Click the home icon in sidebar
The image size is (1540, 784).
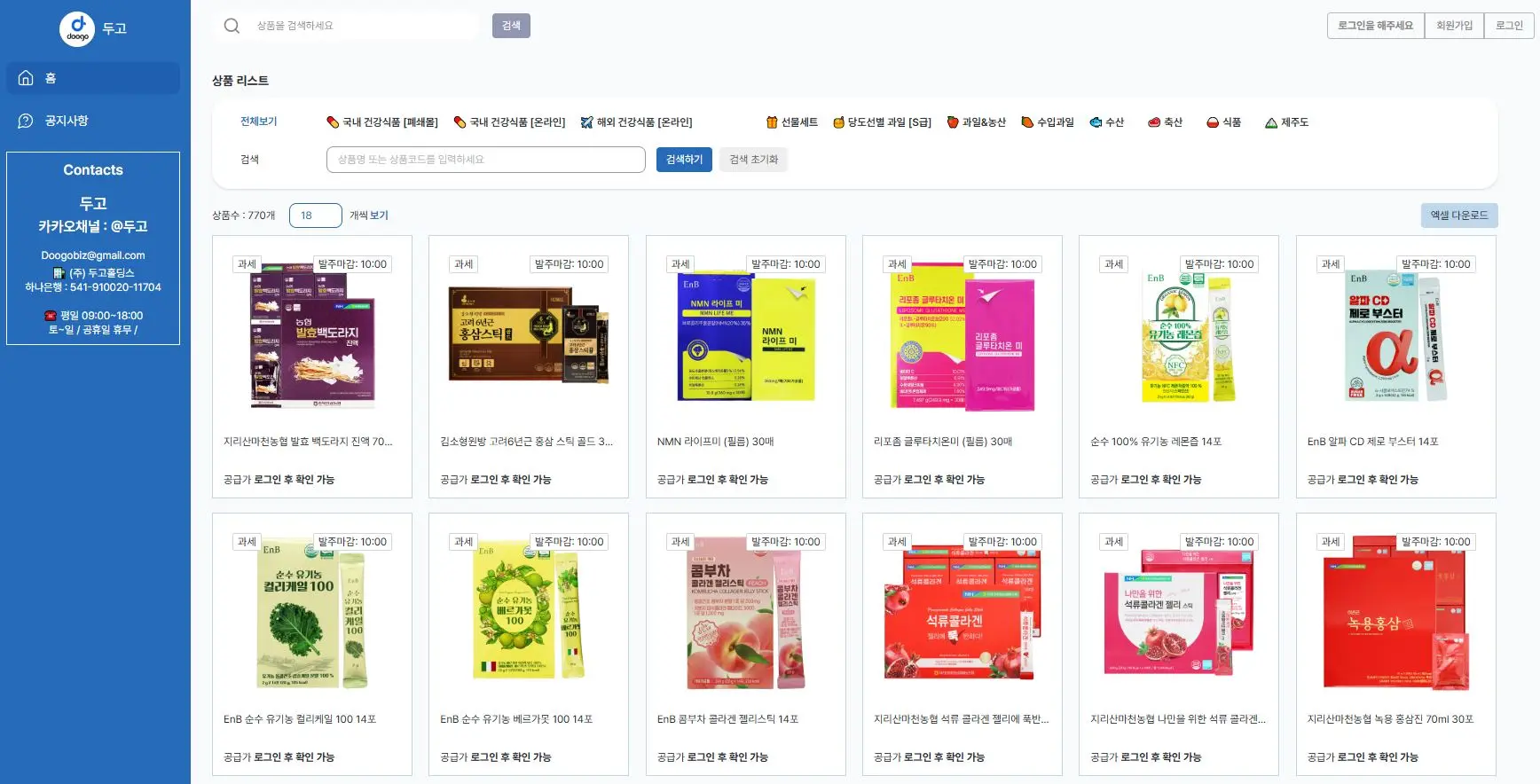click(x=26, y=78)
